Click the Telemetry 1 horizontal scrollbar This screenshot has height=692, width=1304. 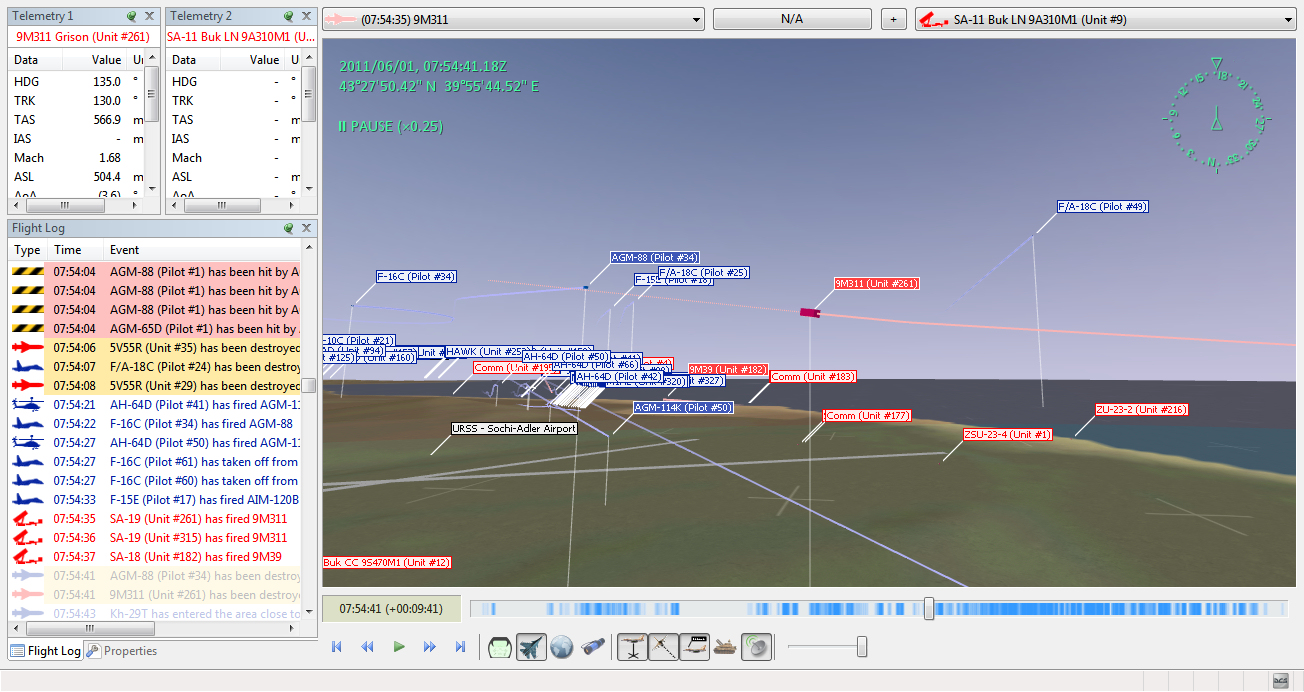coord(76,204)
